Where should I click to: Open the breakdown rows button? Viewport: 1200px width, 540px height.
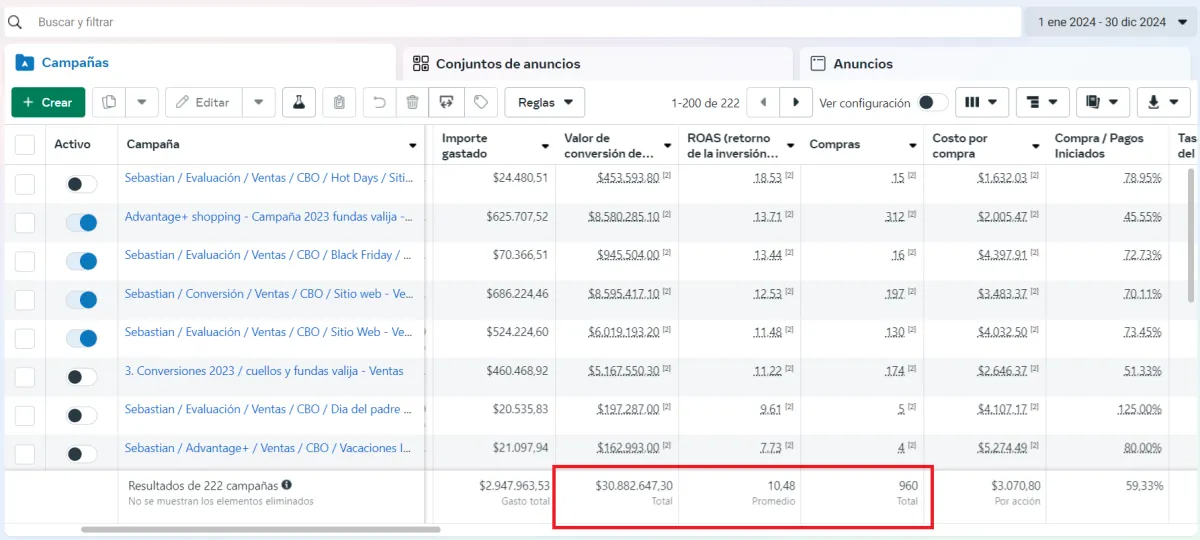pyautogui.click(x=1043, y=102)
